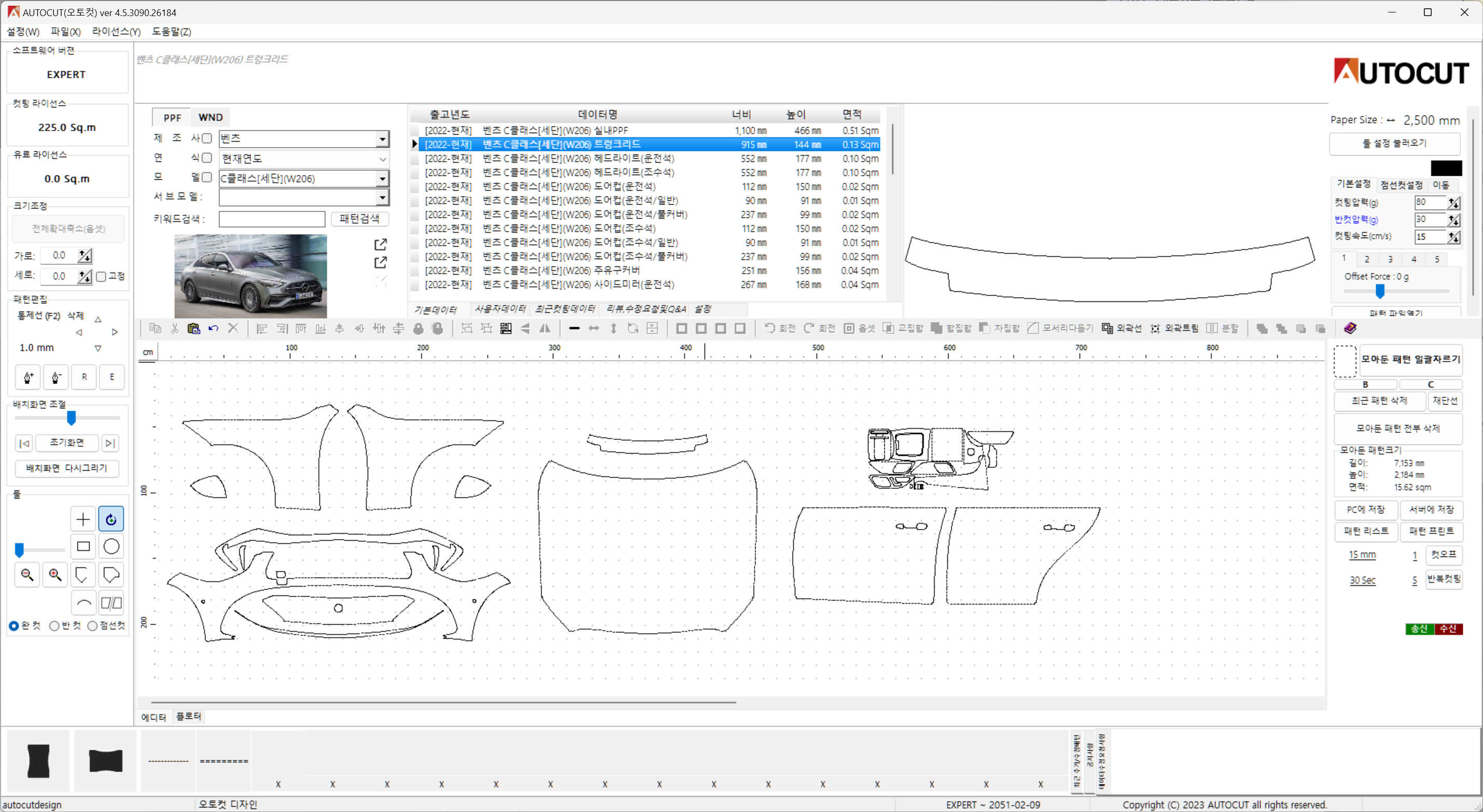Click the PC에 저장 button

tap(1366, 510)
